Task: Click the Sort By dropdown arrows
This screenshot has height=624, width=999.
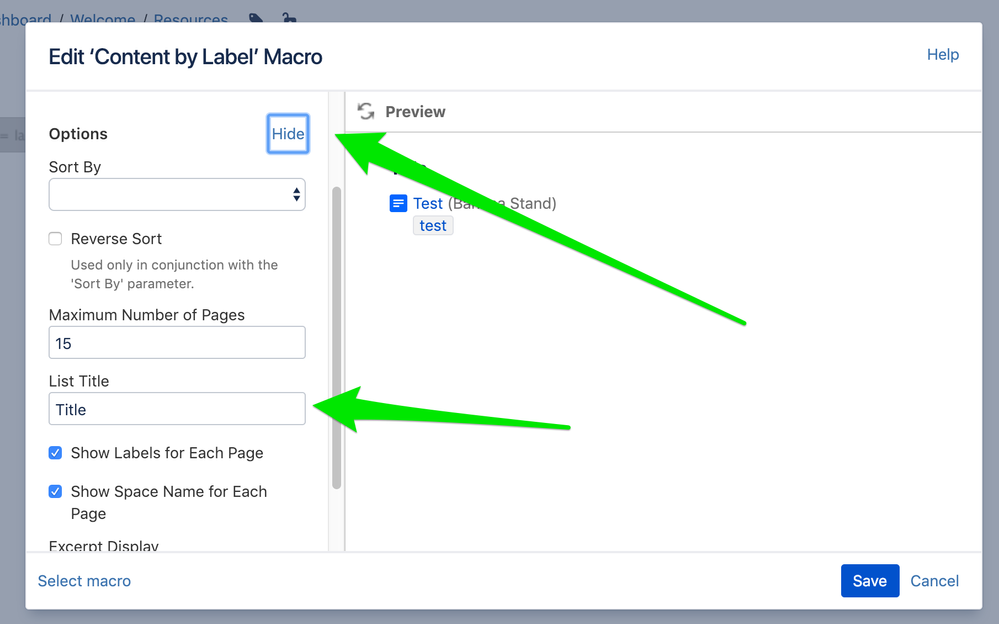Action: (x=296, y=194)
